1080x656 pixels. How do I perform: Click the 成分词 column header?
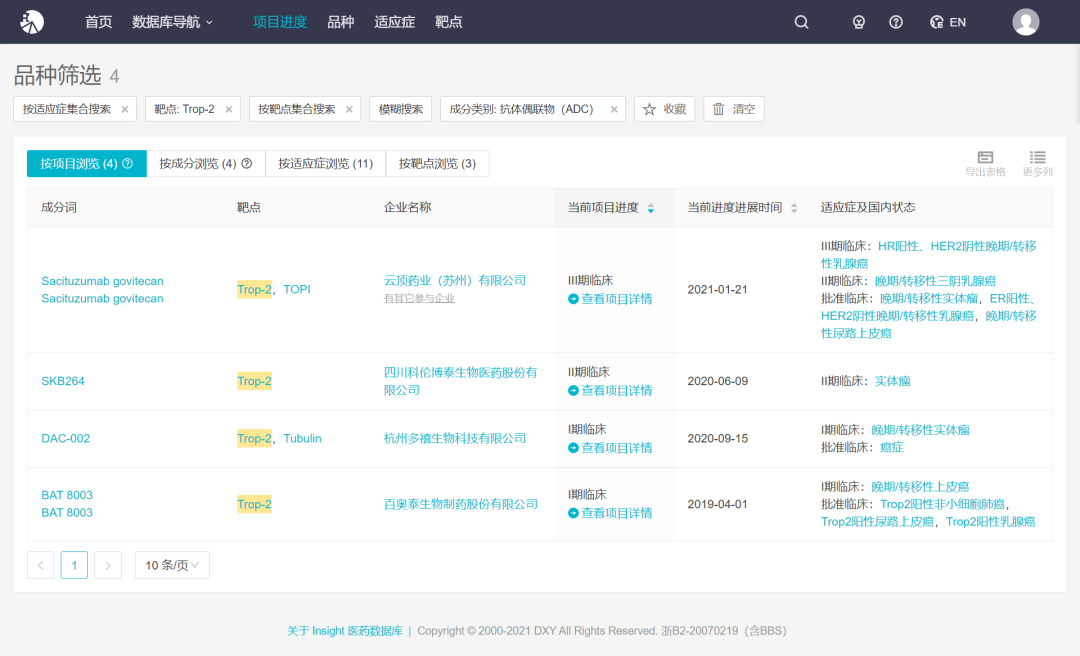tap(59, 208)
